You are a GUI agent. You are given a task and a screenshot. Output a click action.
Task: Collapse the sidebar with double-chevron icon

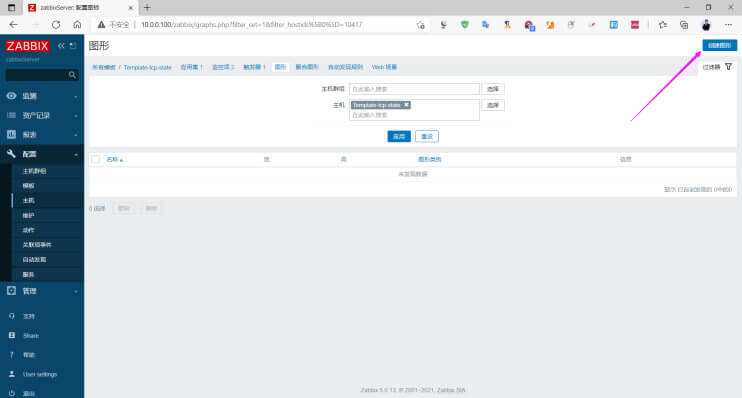coord(61,46)
